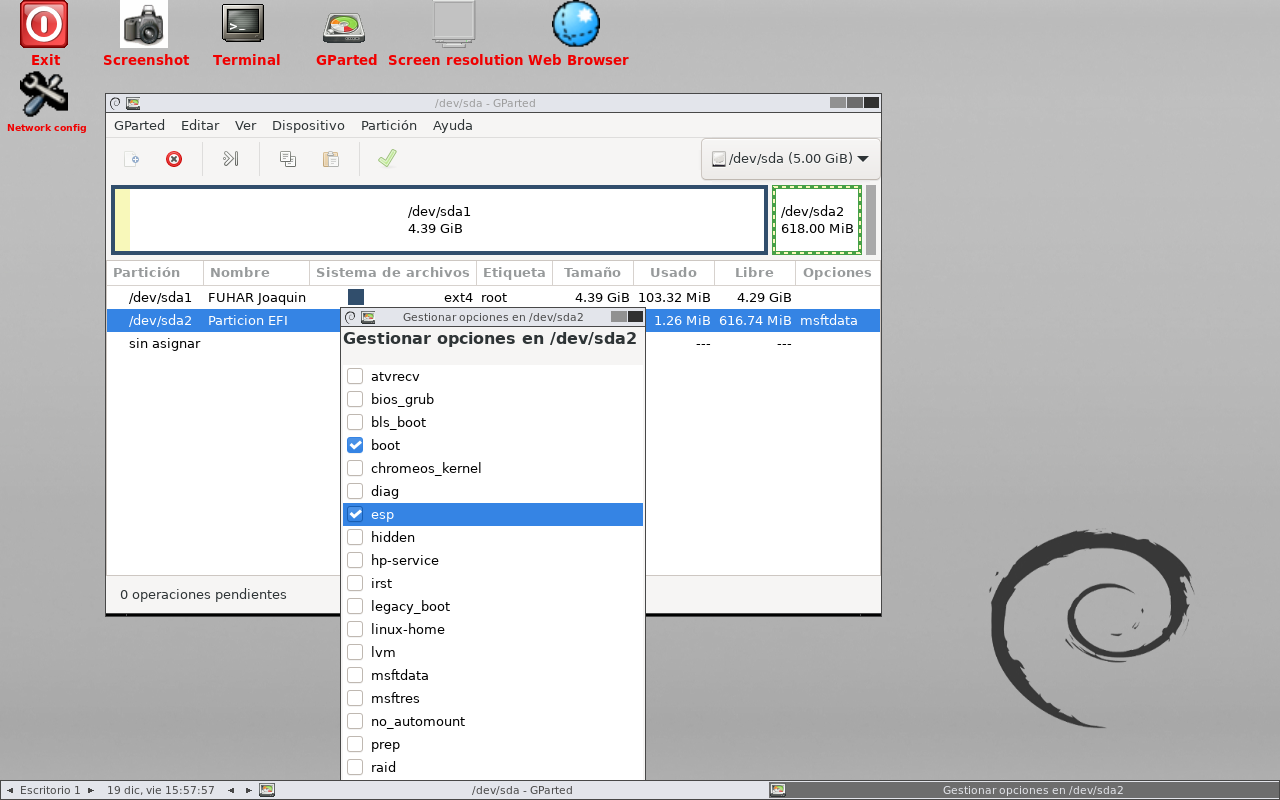
Task: Open the /dev/sda device selector dropdown
Action: tap(789, 158)
